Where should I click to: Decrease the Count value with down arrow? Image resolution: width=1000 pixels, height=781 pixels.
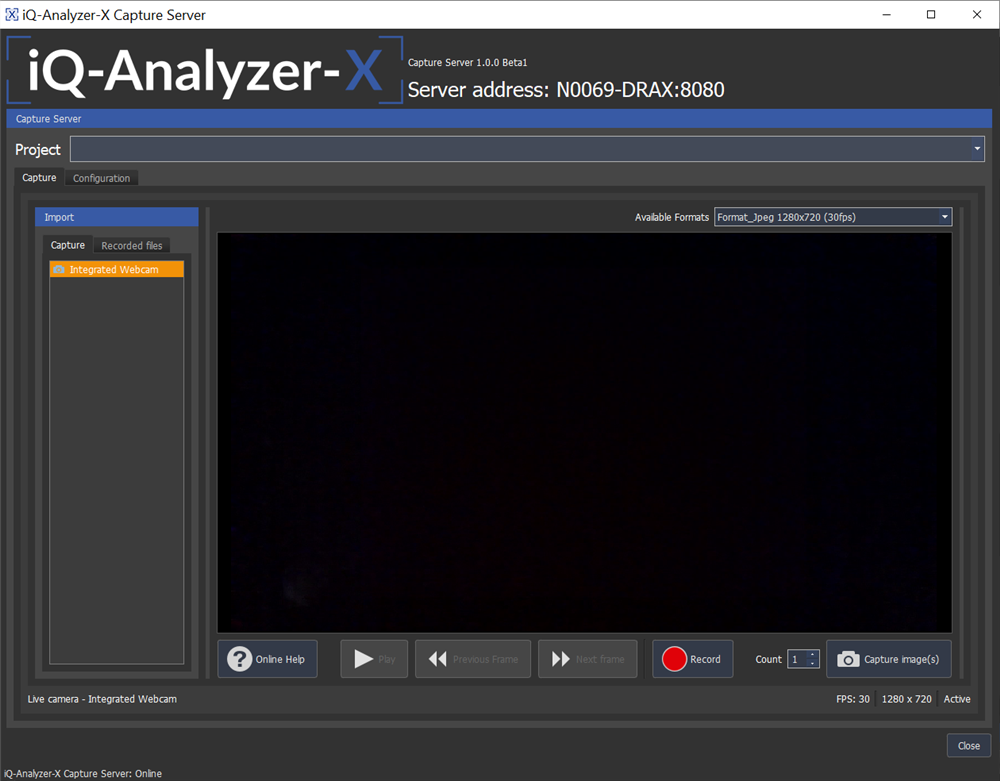[x=812, y=663]
